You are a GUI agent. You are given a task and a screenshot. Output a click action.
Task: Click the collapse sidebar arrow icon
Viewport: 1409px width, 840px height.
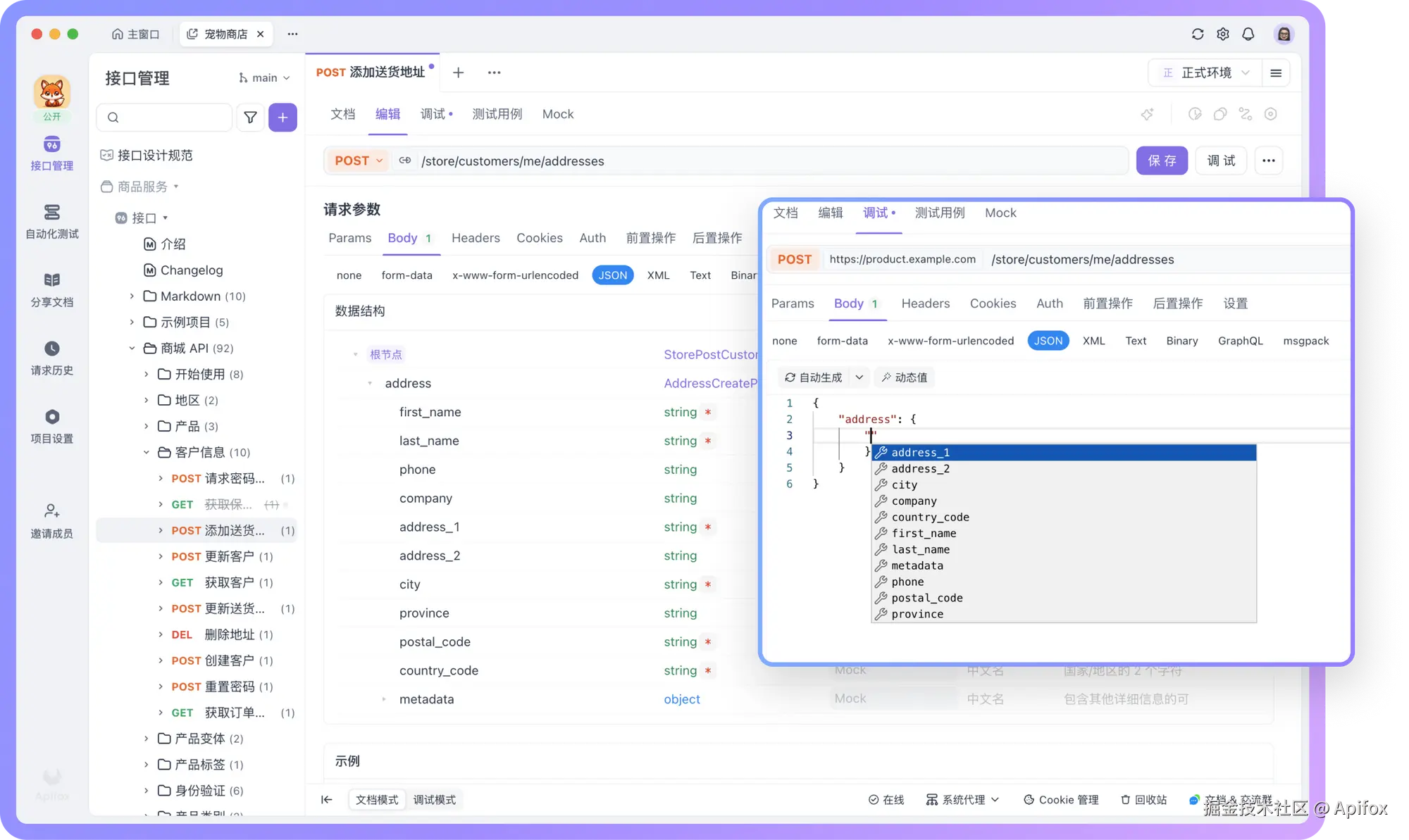click(327, 799)
